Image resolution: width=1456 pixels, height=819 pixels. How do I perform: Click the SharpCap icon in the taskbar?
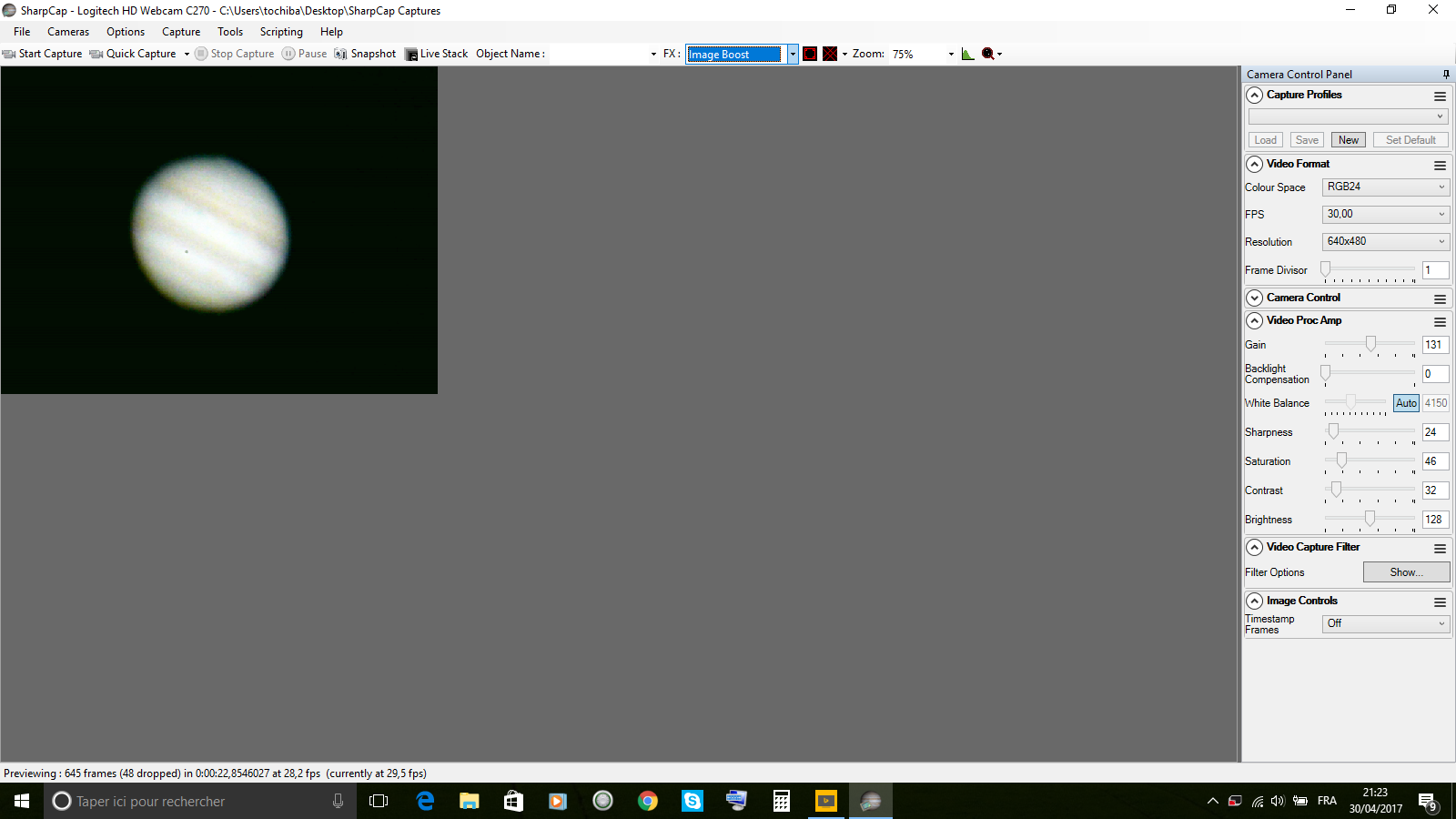870,801
